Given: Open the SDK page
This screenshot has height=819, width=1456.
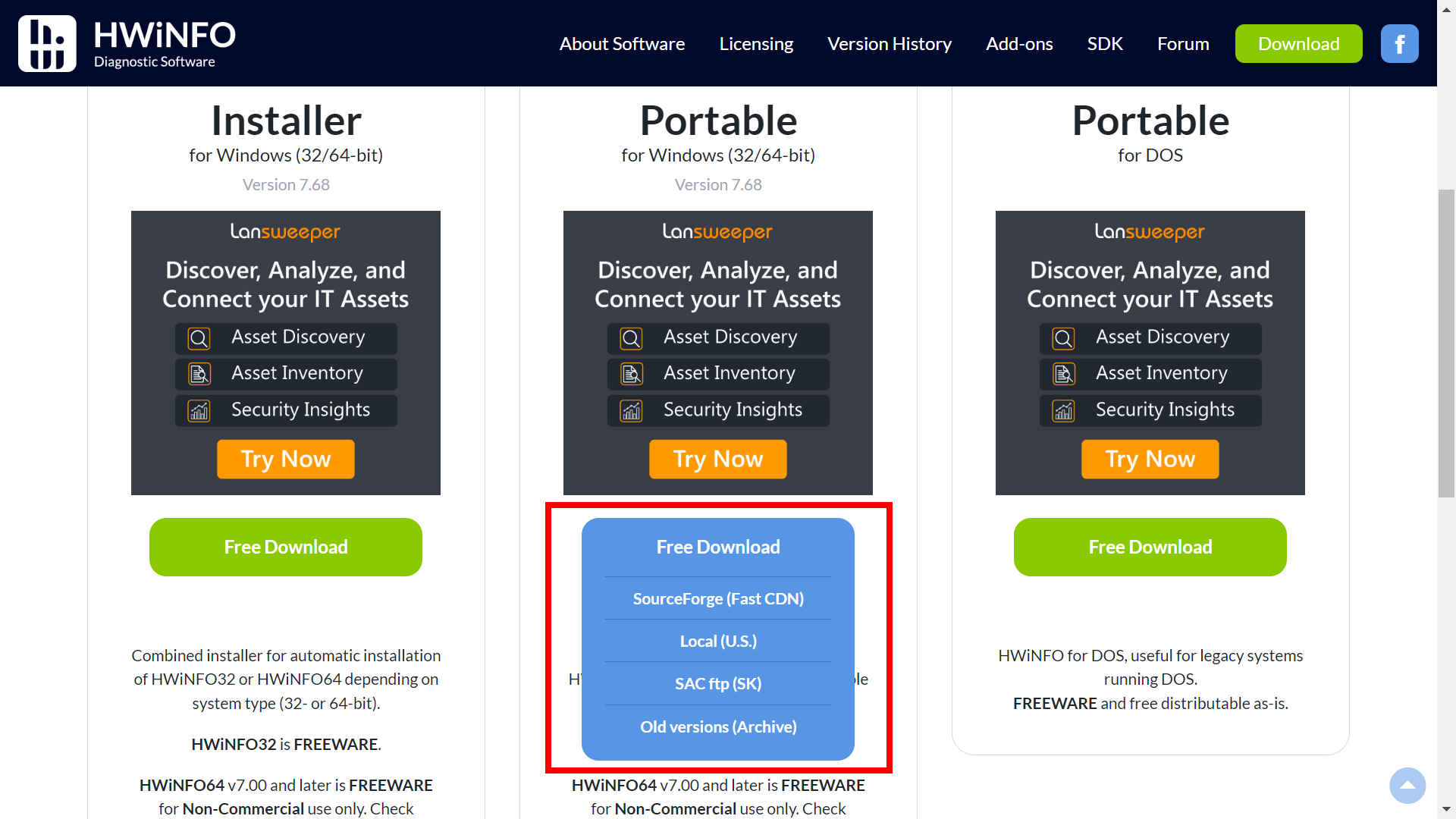Looking at the screenshot, I should click(x=1105, y=44).
